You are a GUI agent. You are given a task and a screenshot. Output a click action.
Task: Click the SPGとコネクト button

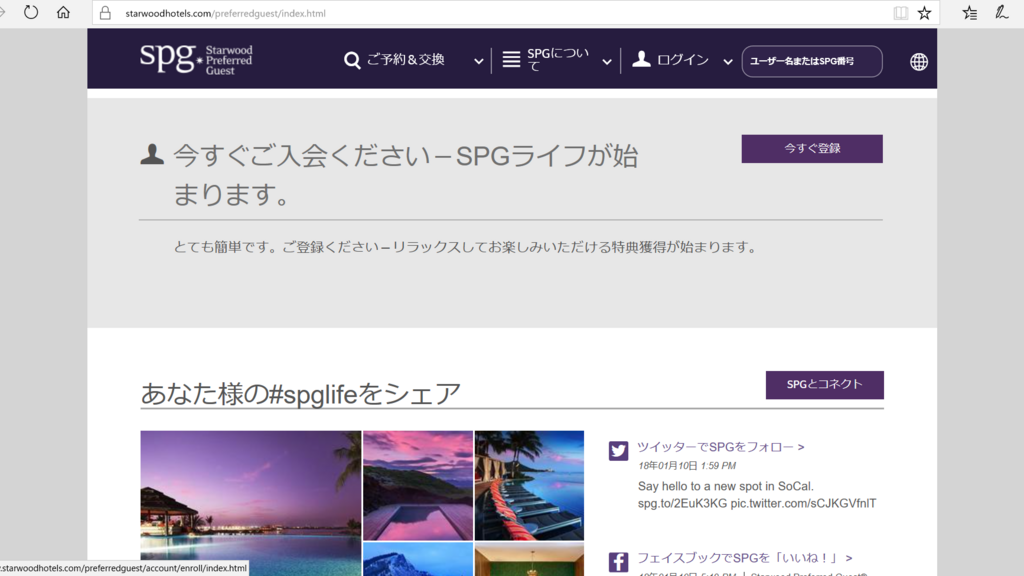825,385
